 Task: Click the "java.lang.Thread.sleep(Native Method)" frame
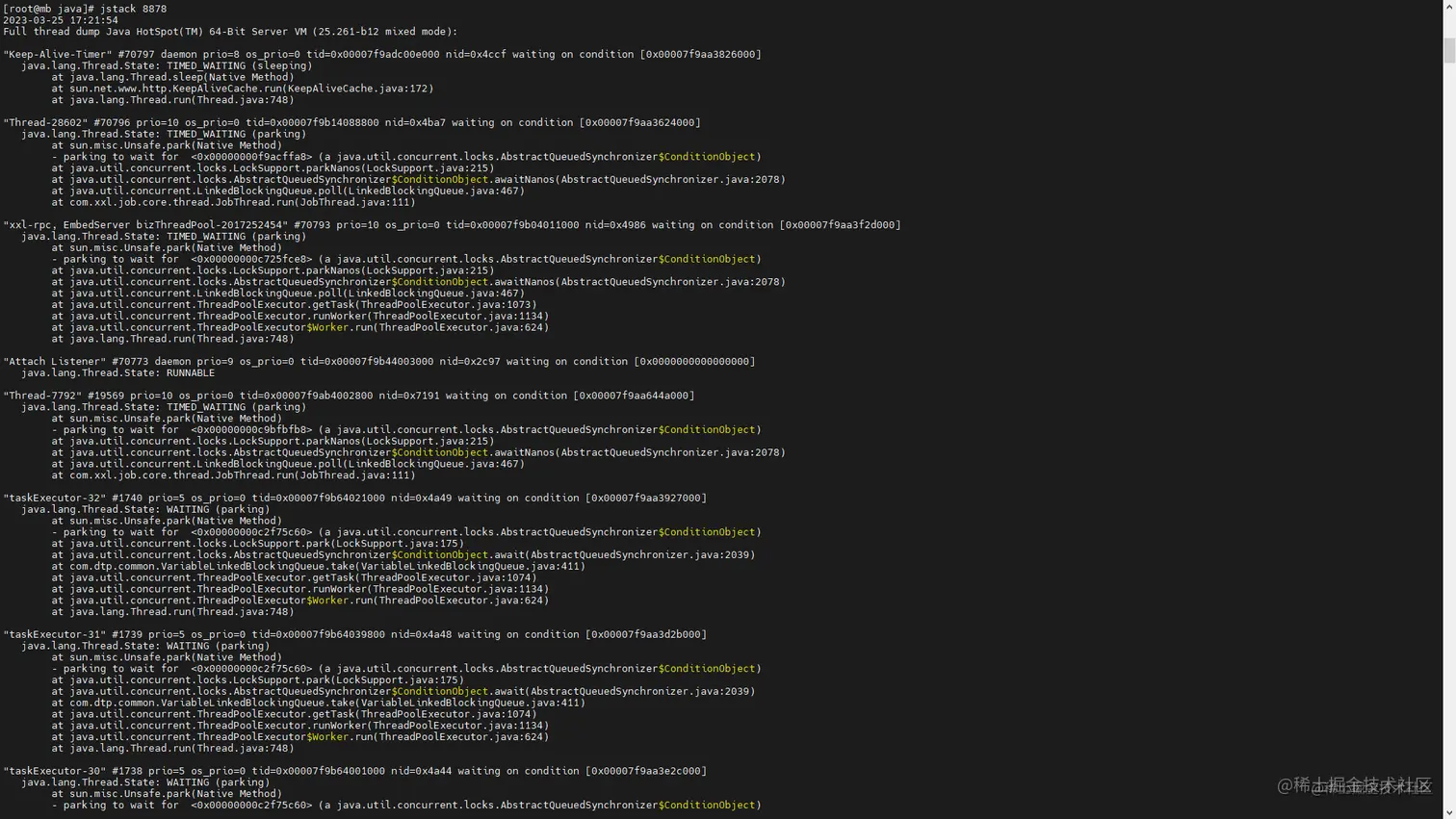(172, 77)
